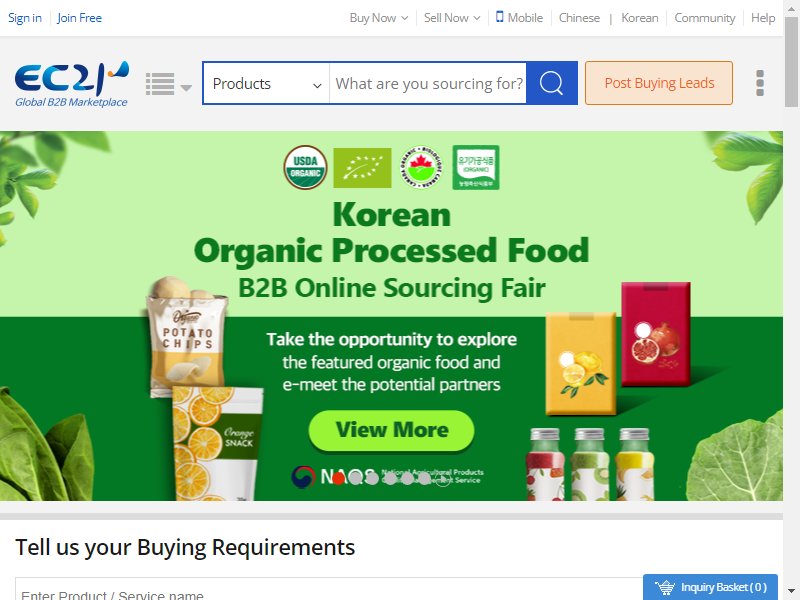This screenshot has height=600, width=800.
Task: Click the 'Korean Organic Processed Food' banner heading
Action: coord(391,233)
